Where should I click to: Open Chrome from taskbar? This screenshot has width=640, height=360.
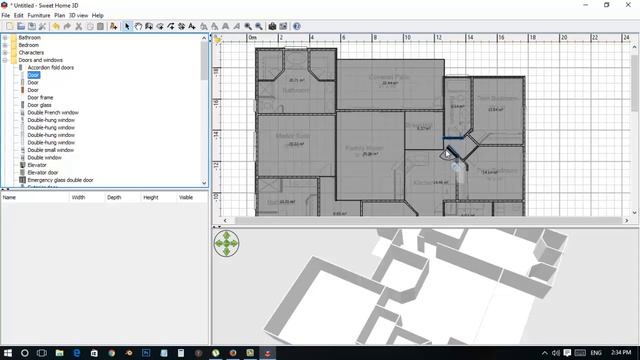(111, 353)
